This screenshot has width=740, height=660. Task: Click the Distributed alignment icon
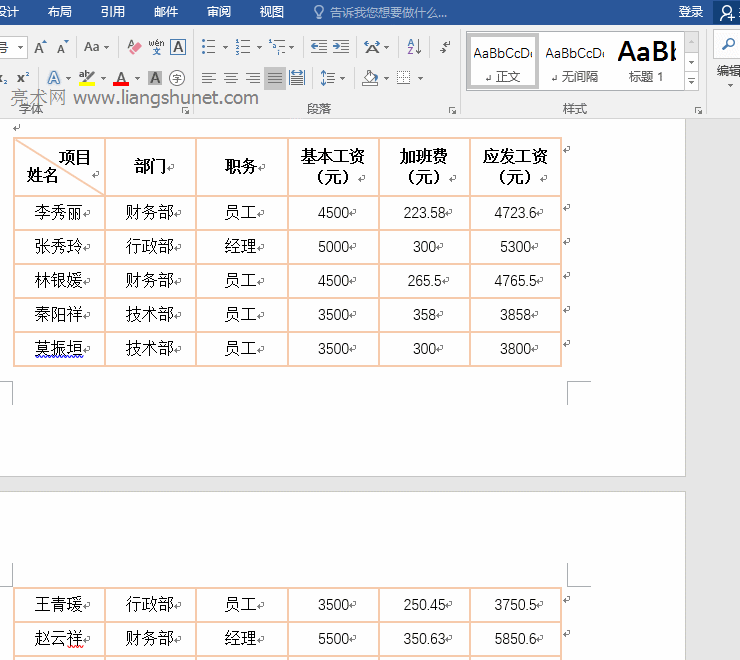[297, 78]
